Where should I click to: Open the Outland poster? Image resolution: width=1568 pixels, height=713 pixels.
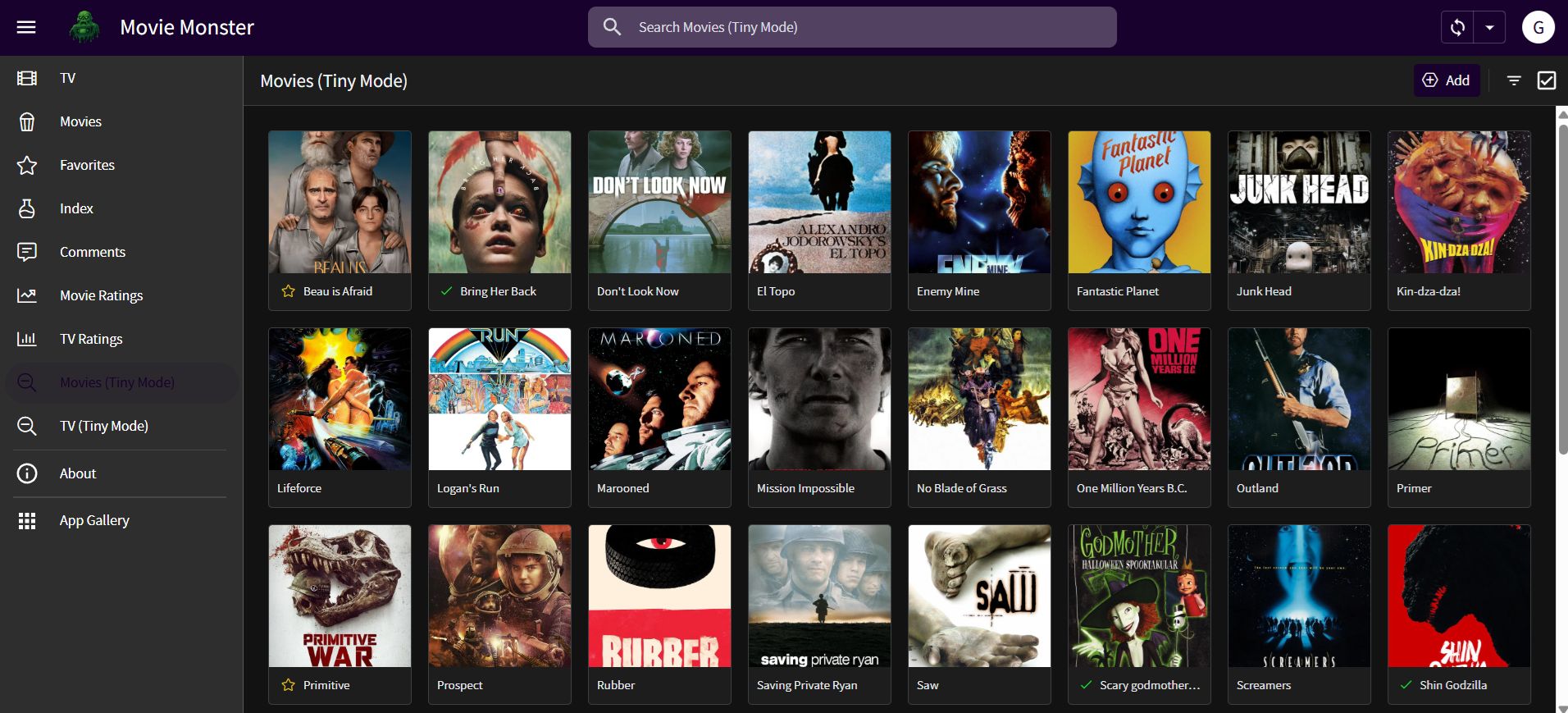tap(1299, 400)
